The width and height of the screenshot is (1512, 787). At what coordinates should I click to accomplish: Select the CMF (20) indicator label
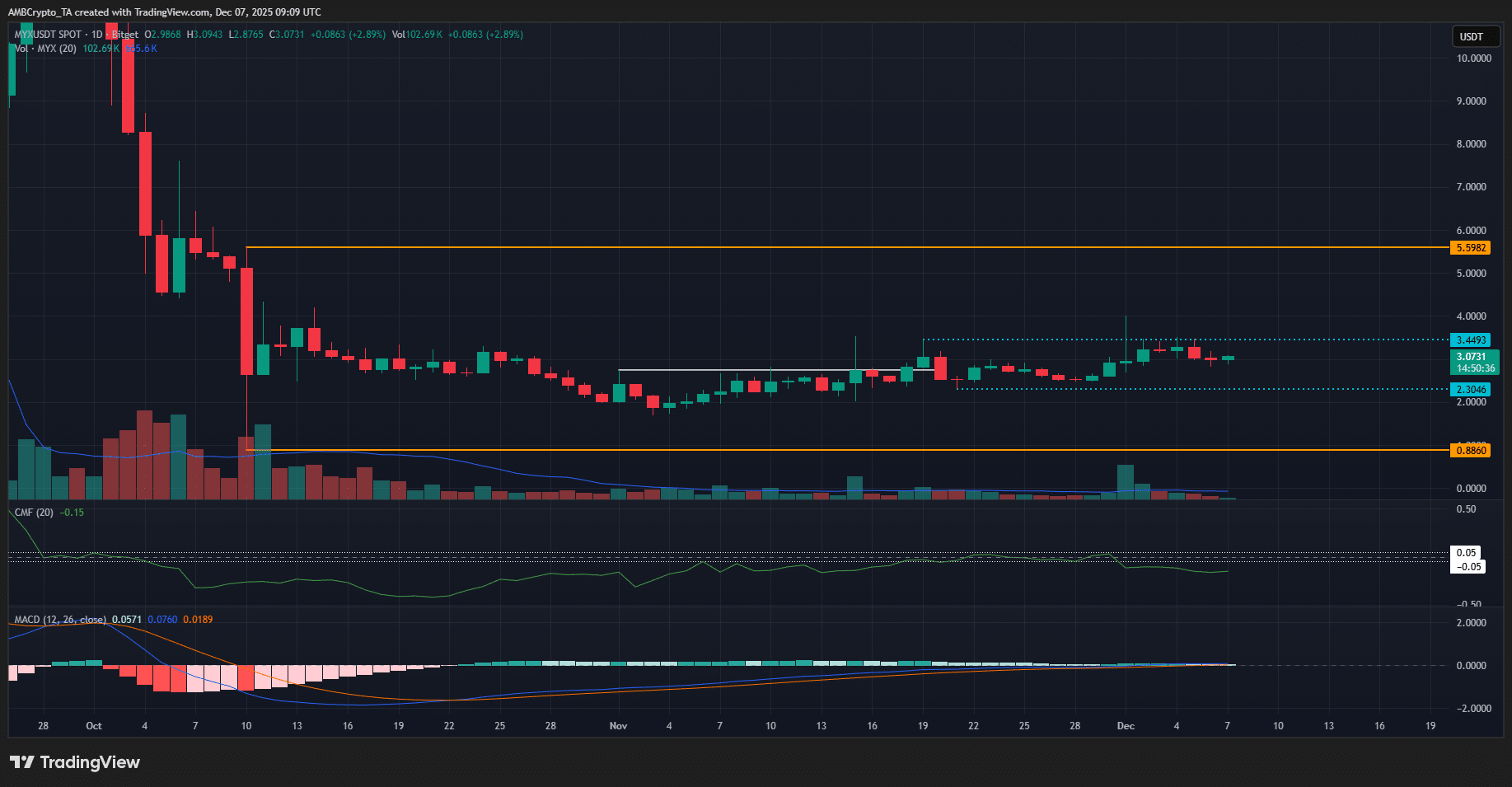[33, 512]
